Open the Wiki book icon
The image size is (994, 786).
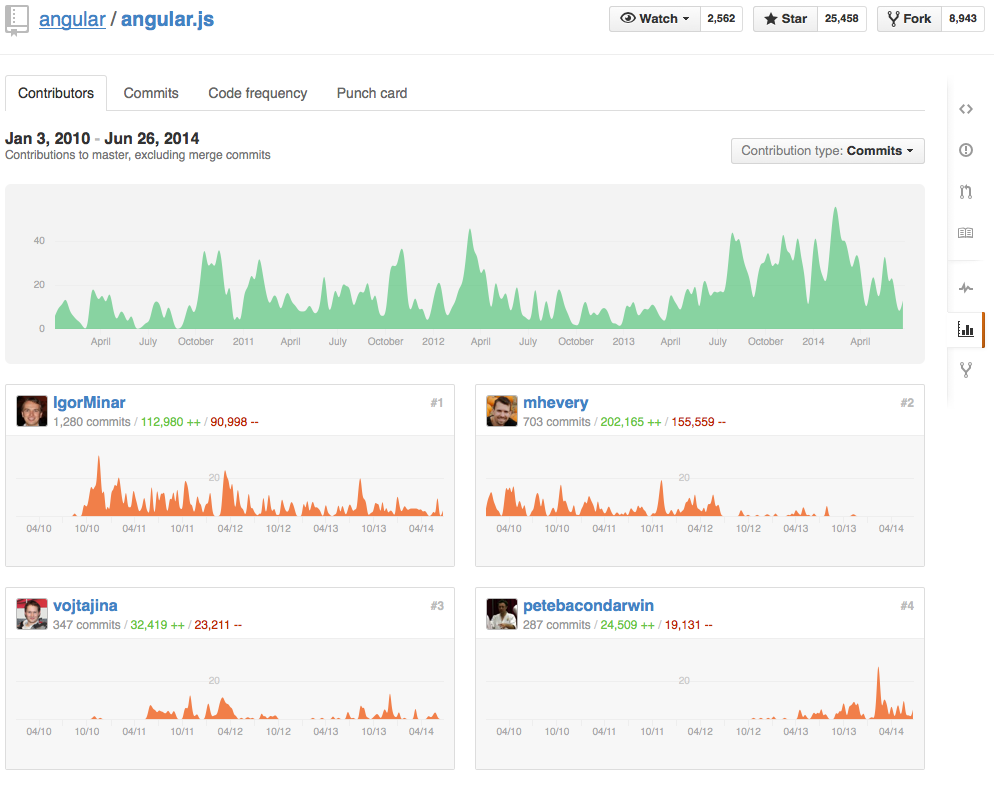point(965,233)
